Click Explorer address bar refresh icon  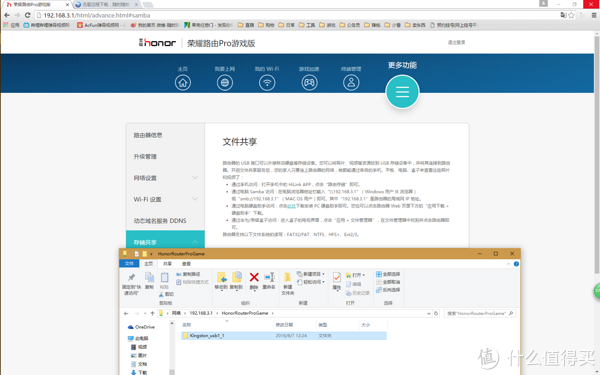coord(436,313)
